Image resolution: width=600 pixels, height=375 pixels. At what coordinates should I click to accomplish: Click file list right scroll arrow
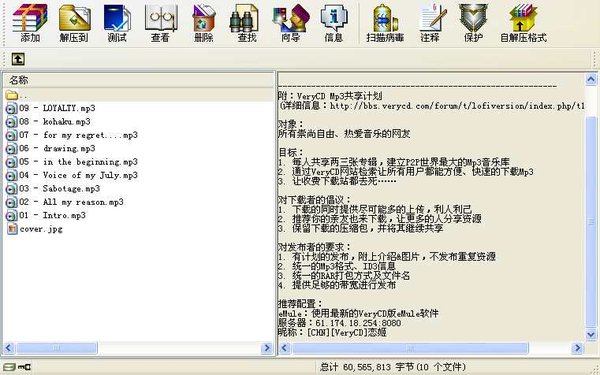click(x=267, y=348)
